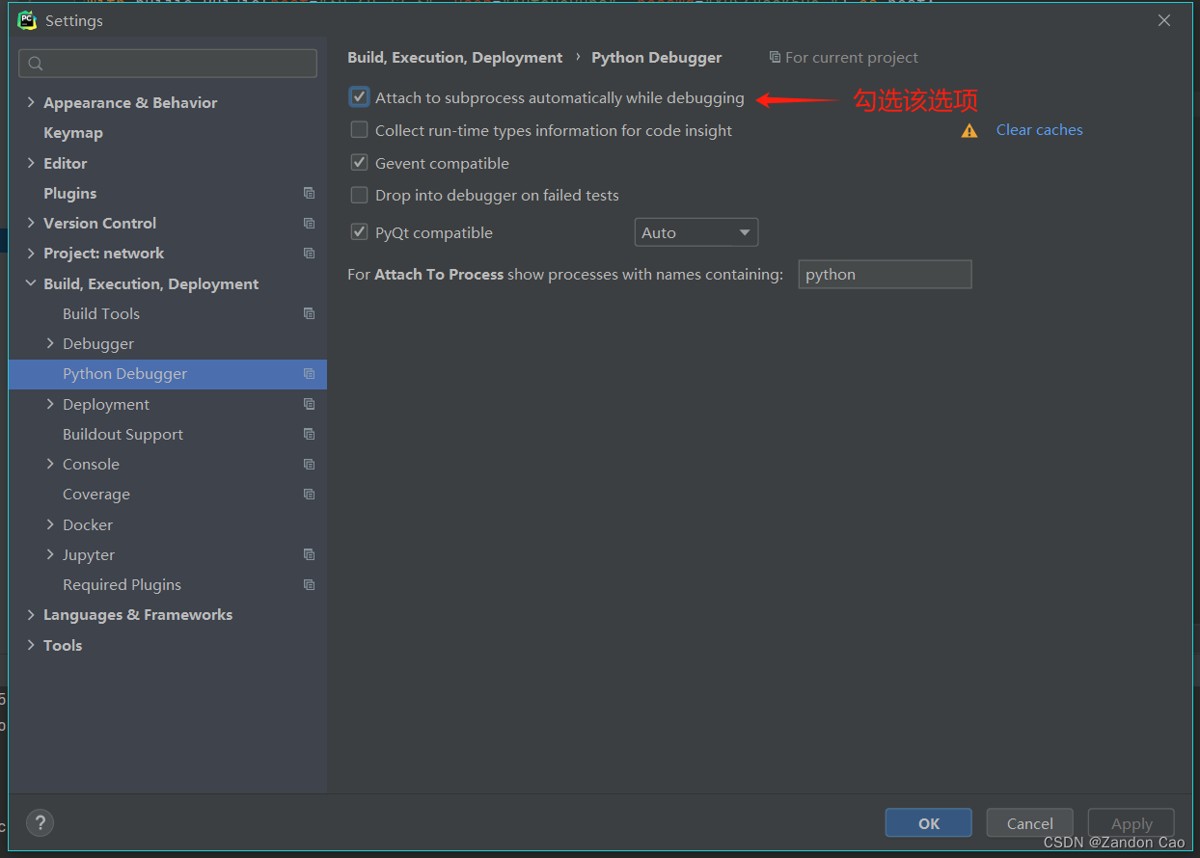The height and width of the screenshot is (858, 1200).
Task: Open the Buildout Support settings page
Action: tap(123, 434)
